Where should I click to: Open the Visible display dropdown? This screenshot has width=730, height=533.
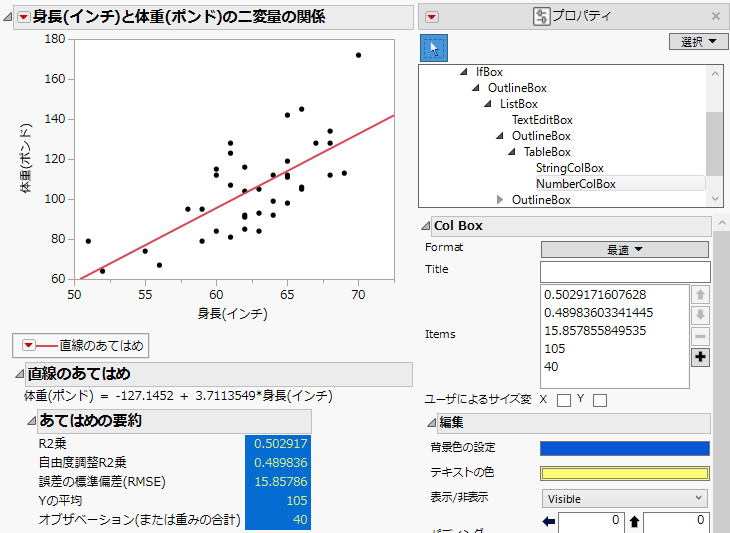(x=624, y=499)
